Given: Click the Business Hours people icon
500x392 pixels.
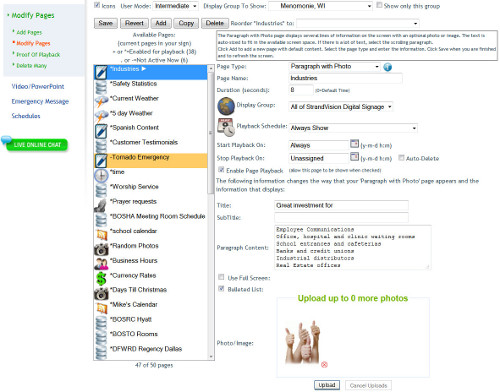Looking at the screenshot, I should pos(101,263).
